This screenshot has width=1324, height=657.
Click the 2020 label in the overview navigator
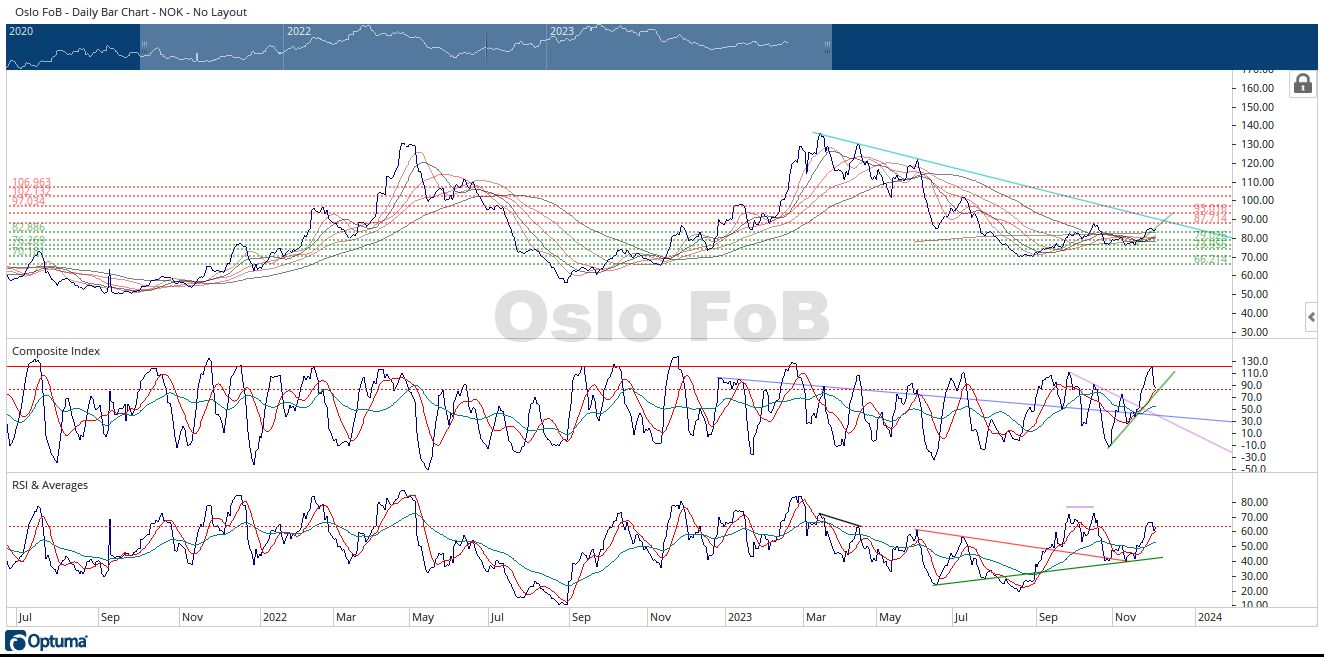coord(21,31)
